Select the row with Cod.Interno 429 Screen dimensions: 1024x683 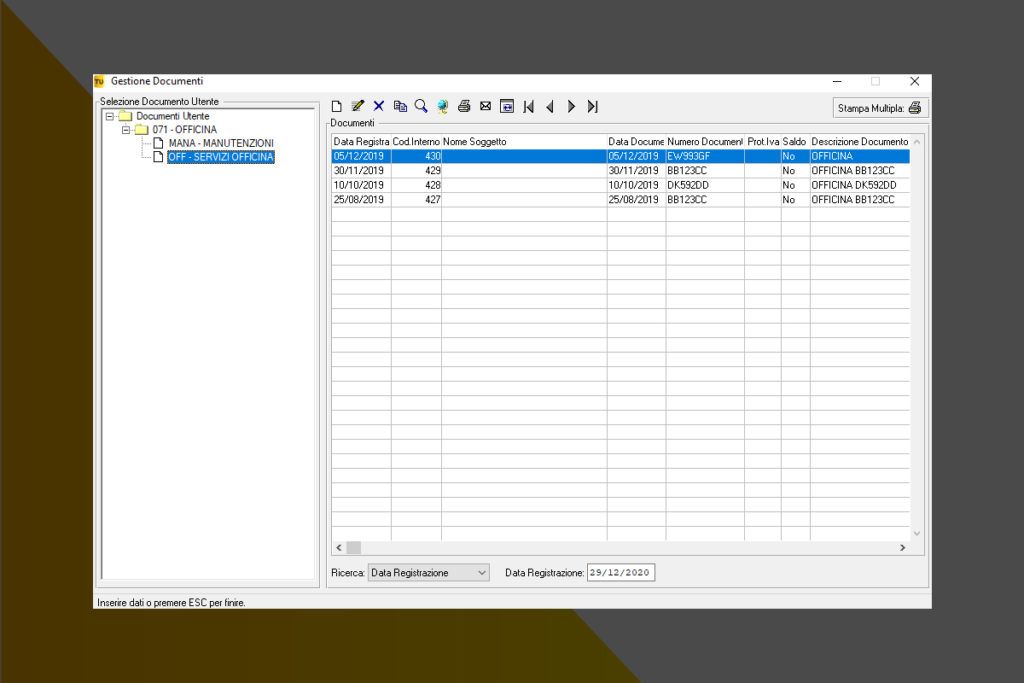pyautogui.click(x=620, y=171)
